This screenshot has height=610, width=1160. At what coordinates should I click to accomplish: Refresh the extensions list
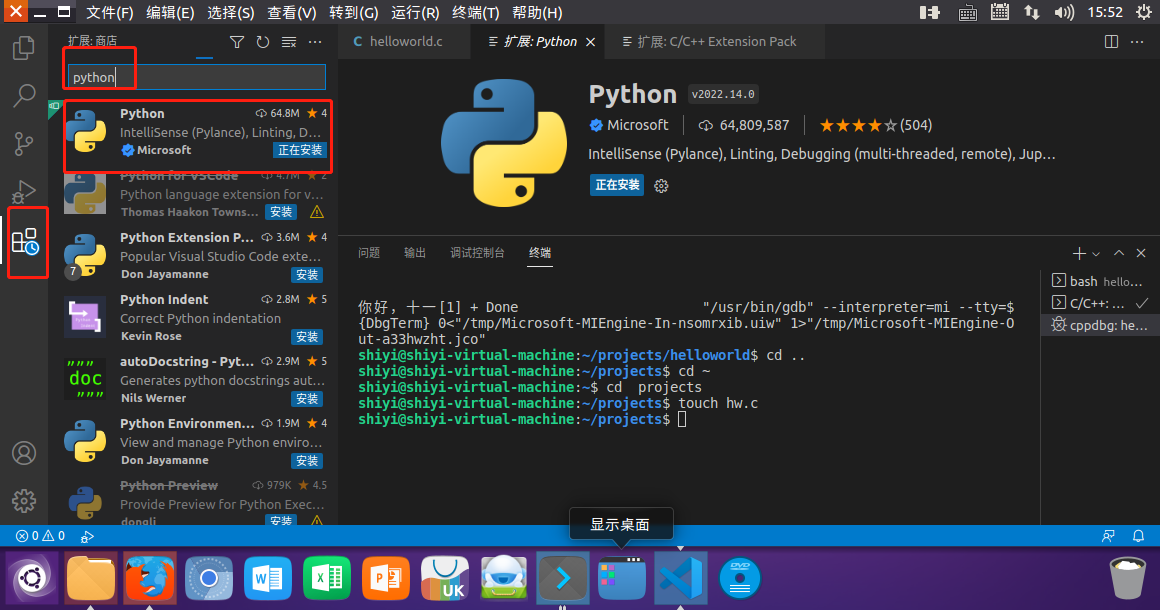[x=263, y=42]
